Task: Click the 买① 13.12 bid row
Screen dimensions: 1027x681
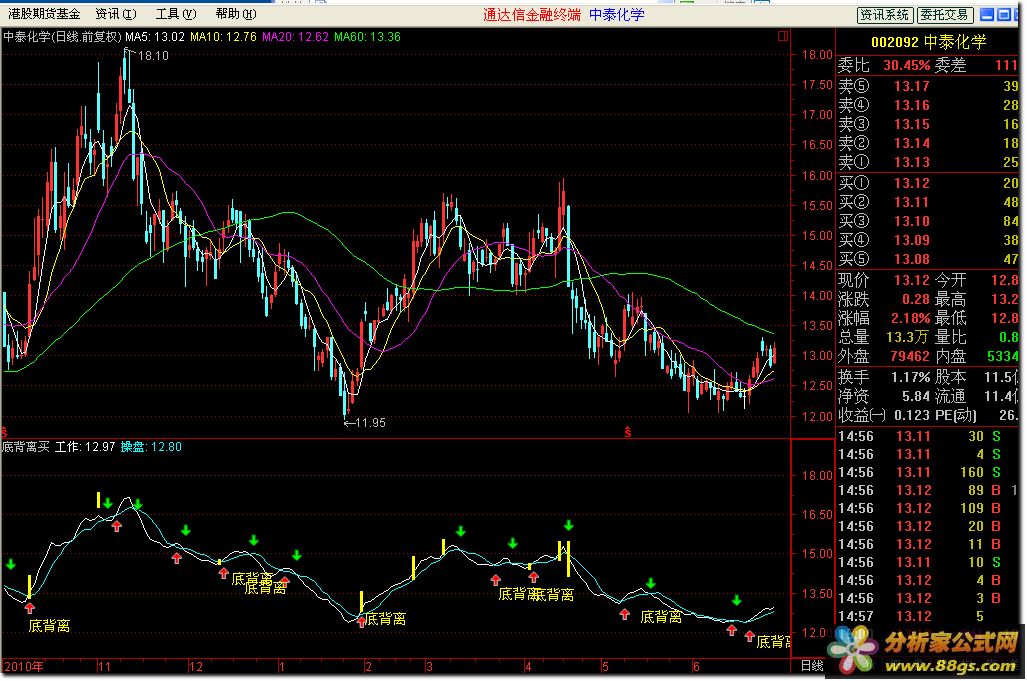Action: pos(928,183)
